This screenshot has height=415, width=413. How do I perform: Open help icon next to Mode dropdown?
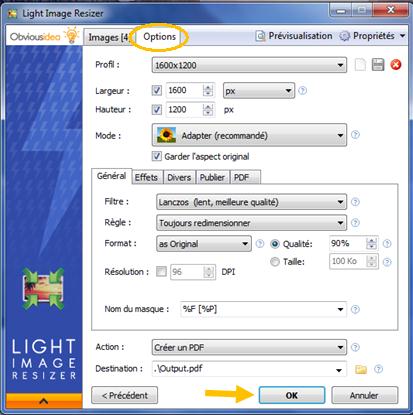coord(356,135)
